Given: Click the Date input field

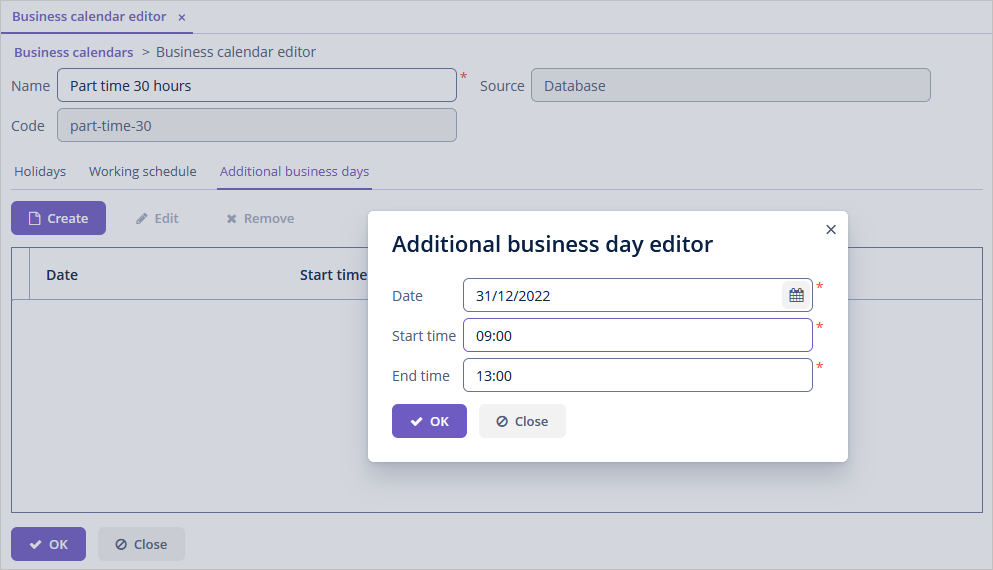Looking at the screenshot, I should [620, 295].
